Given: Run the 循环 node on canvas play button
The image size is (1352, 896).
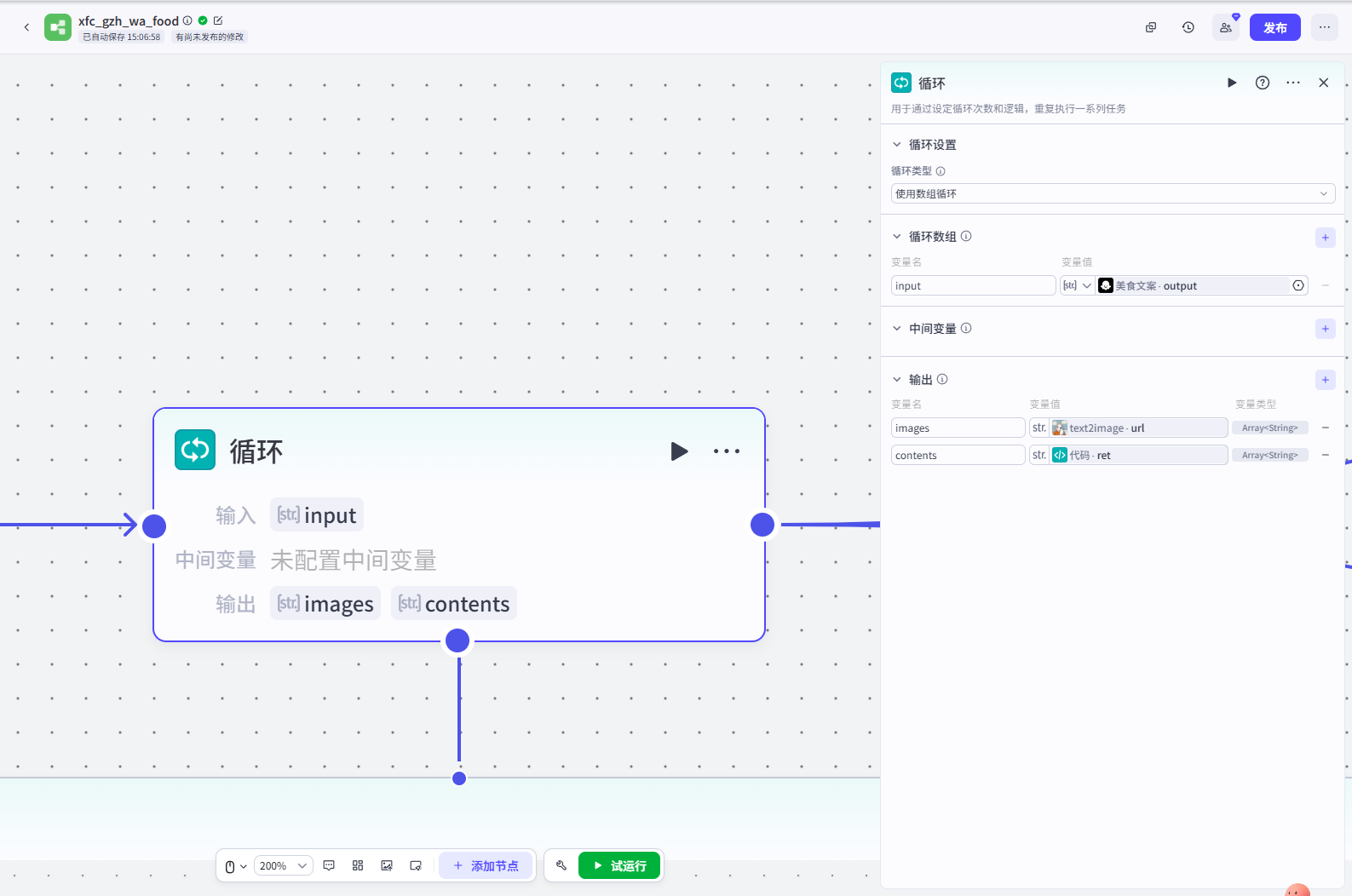Looking at the screenshot, I should (679, 451).
